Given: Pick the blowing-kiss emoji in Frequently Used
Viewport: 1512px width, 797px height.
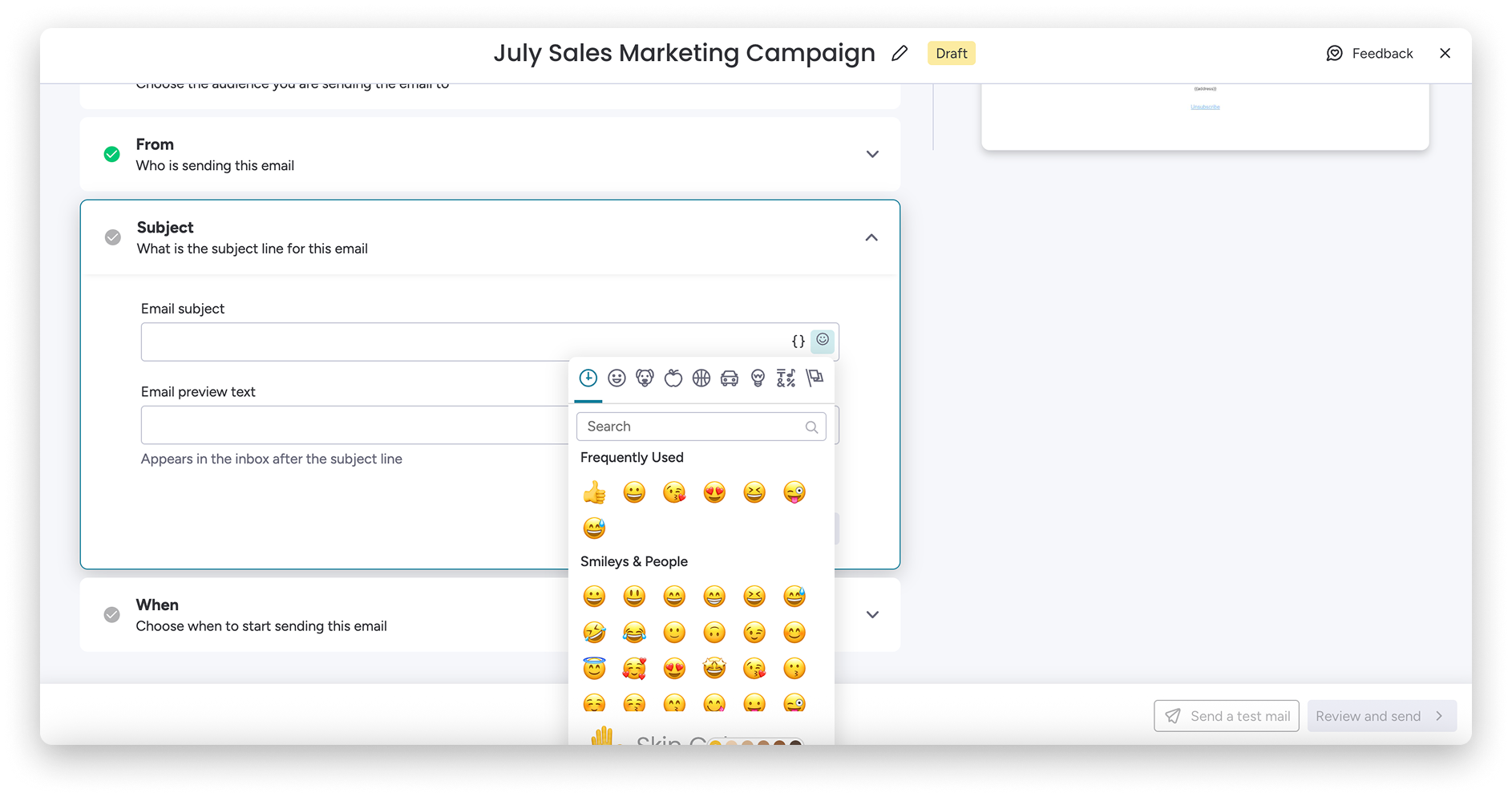Looking at the screenshot, I should point(674,492).
